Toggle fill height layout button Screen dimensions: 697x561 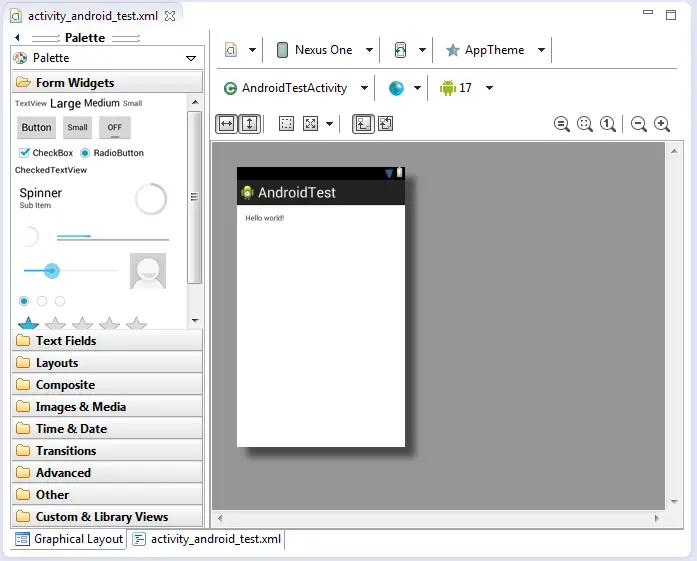249,124
